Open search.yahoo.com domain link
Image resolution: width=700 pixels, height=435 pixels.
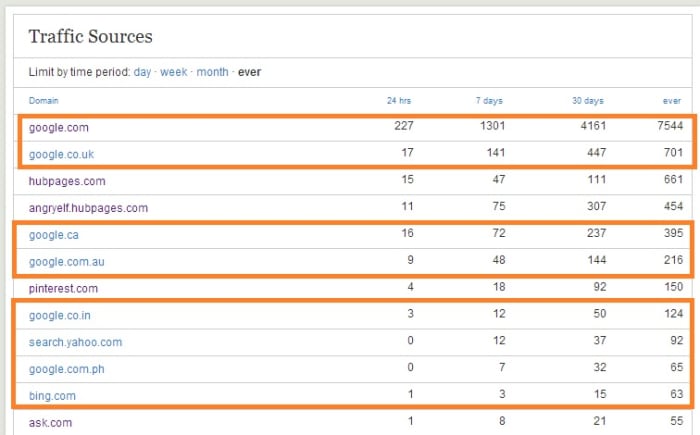[x=75, y=342]
